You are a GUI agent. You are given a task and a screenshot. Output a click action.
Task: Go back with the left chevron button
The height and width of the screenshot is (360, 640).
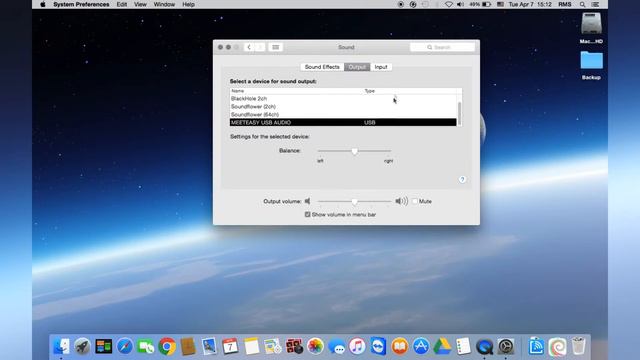coord(249,47)
